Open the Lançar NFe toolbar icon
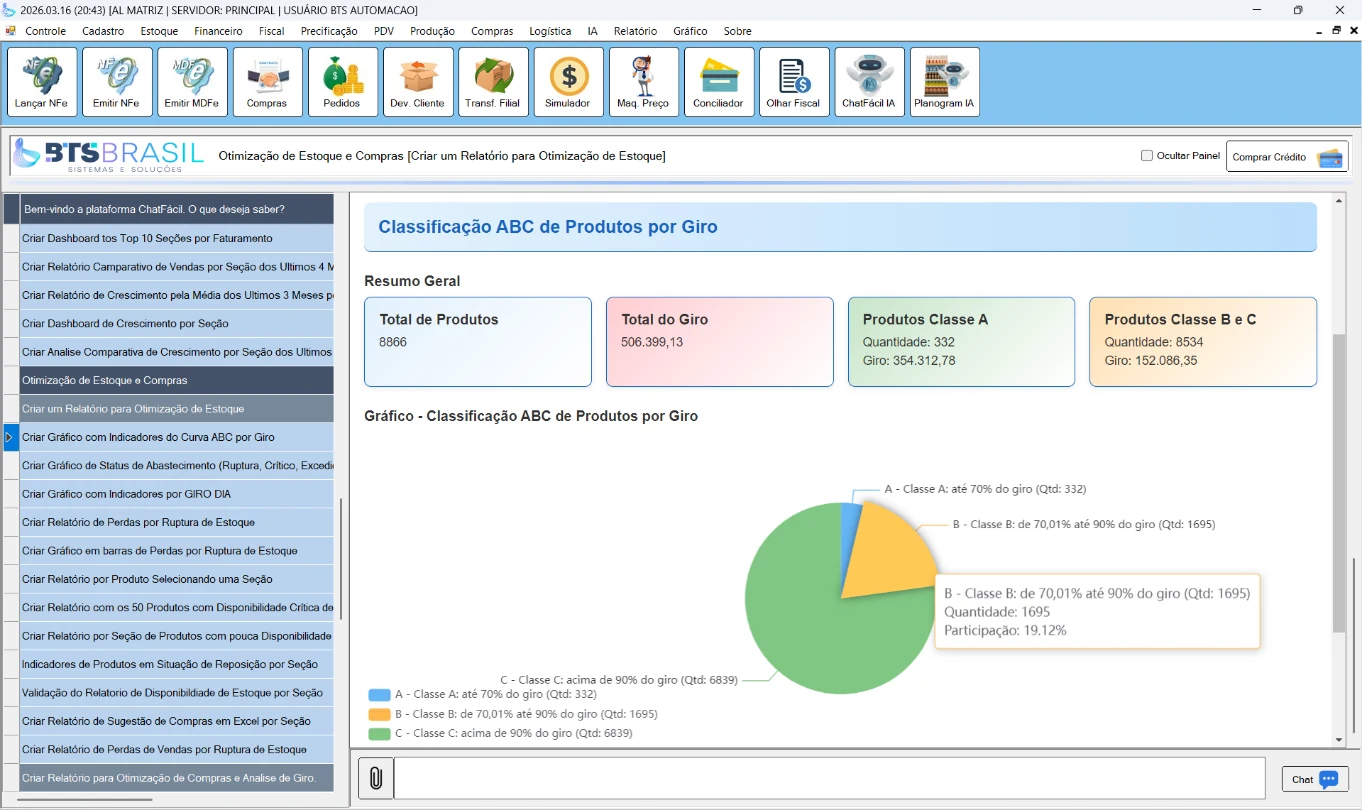 [x=42, y=82]
